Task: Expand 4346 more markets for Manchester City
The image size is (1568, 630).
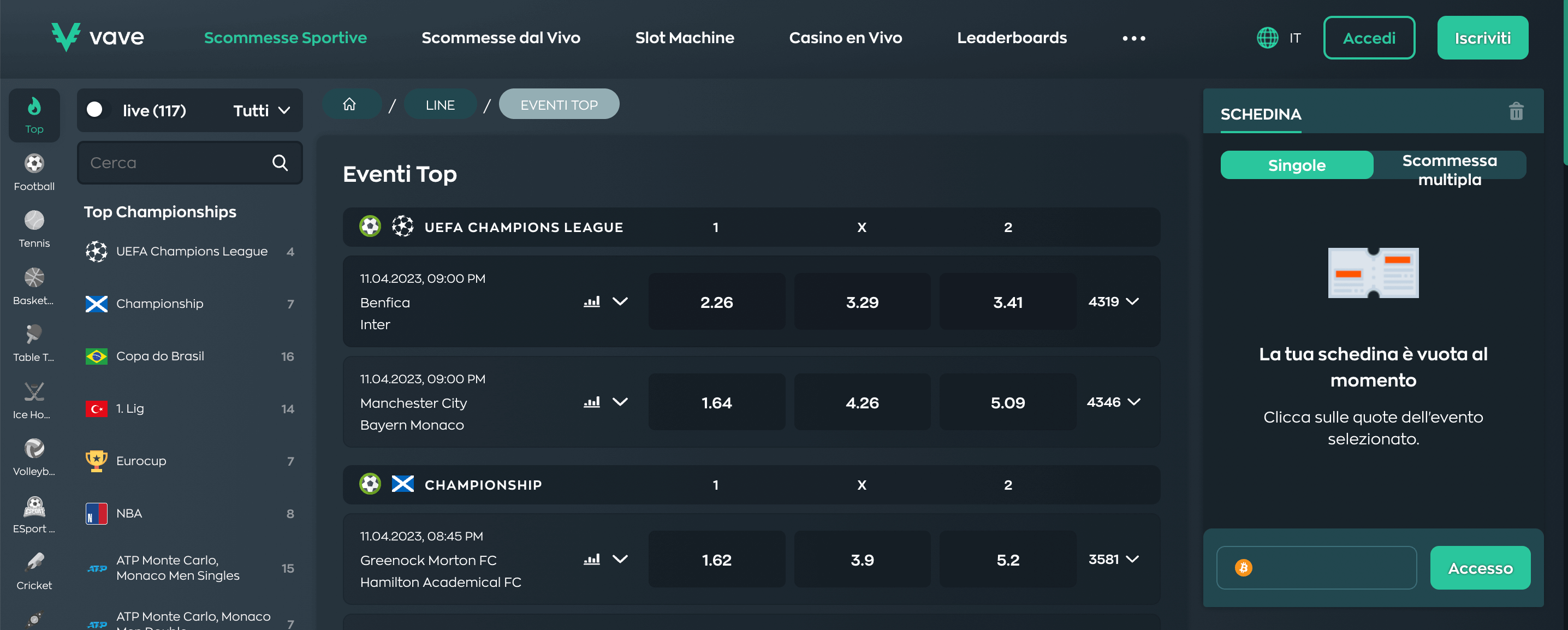Action: tap(1113, 402)
